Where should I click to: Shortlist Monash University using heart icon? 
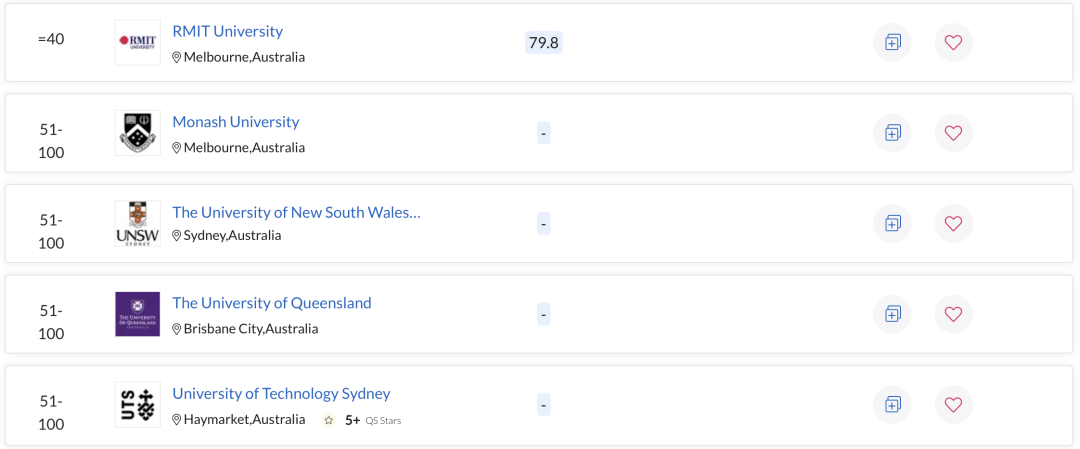pos(953,133)
